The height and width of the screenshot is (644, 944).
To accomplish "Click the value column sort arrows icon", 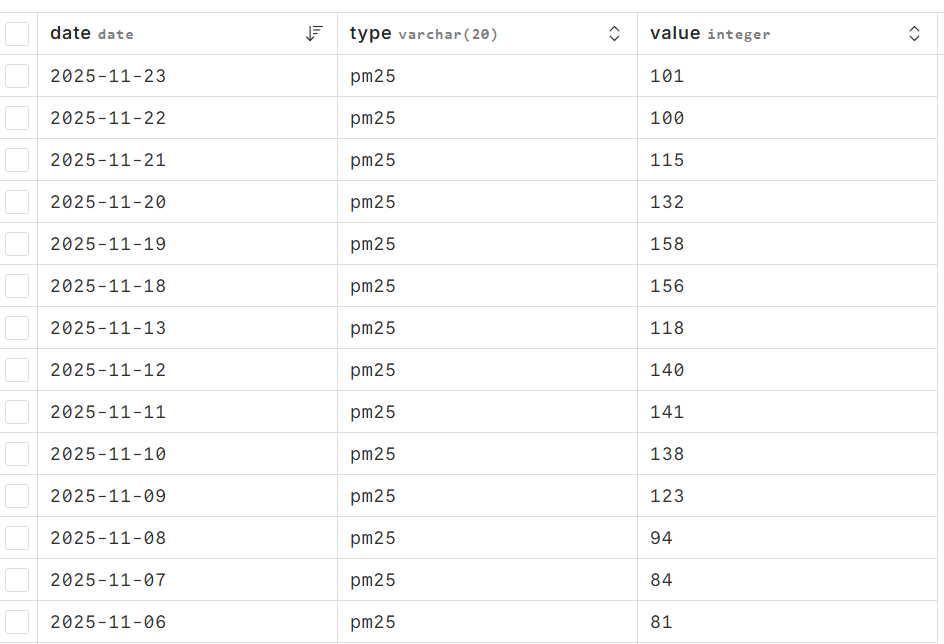I will point(914,34).
